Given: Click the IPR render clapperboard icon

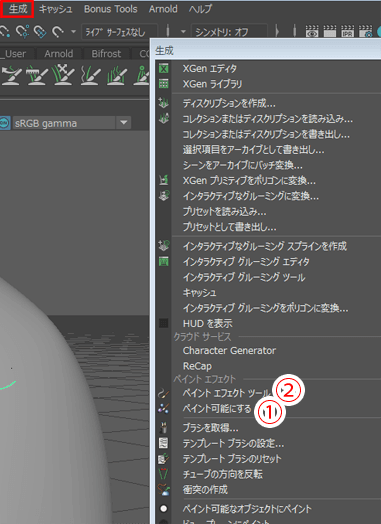Looking at the screenshot, I should click(x=347, y=31).
